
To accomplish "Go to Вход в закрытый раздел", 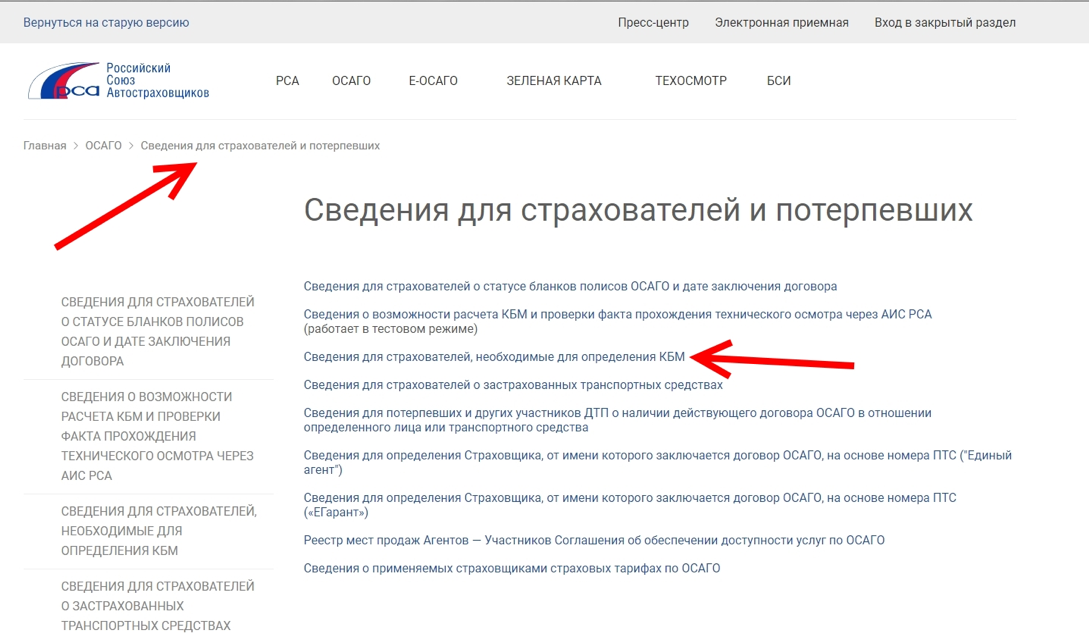I will tap(945, 22).
